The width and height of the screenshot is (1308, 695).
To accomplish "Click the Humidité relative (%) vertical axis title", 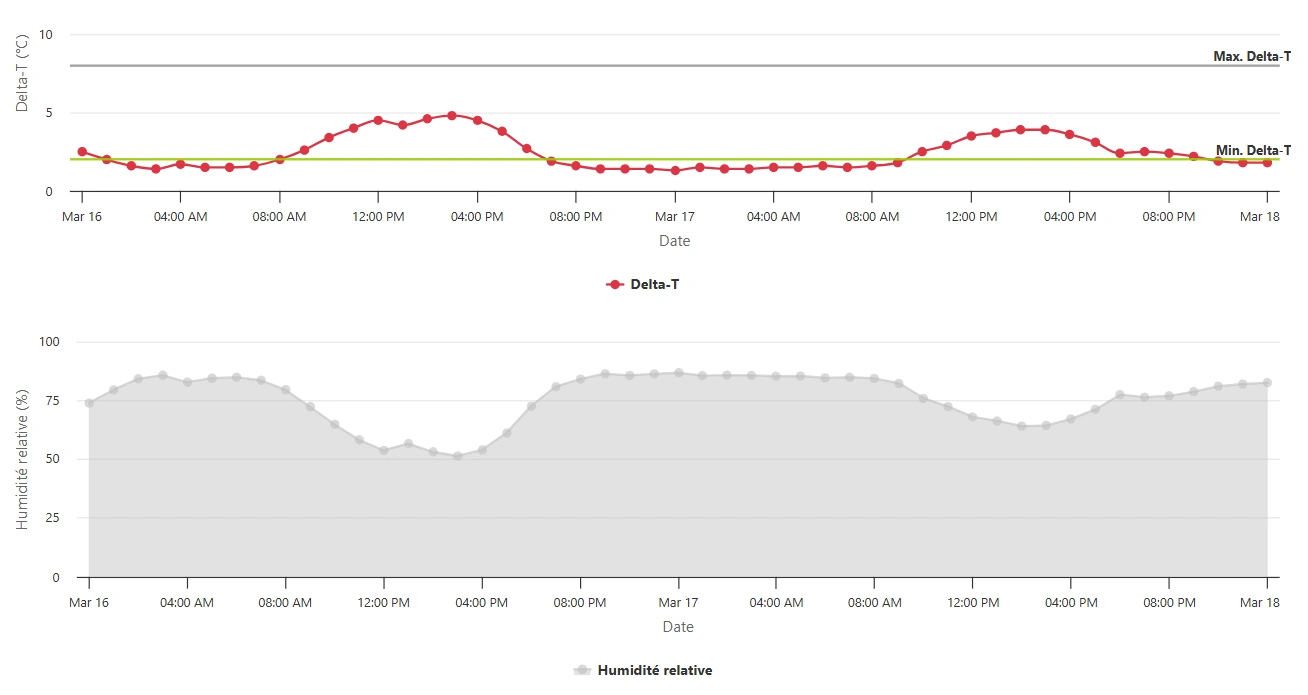I will pos(22,460).
